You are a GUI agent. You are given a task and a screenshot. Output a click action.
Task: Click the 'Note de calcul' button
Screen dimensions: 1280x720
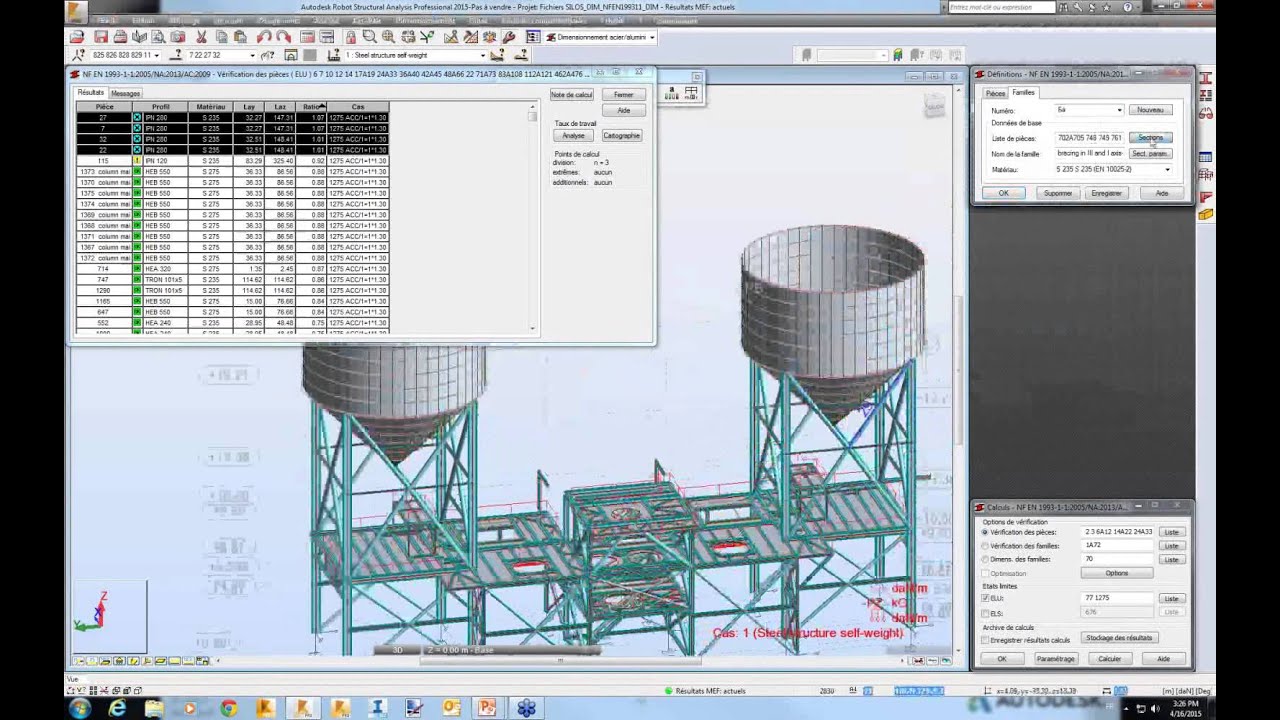[571, 95]
